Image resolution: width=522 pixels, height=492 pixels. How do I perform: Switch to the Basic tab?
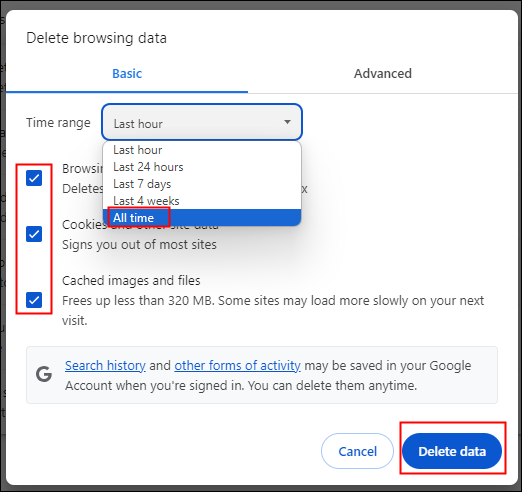pos(127,74)
